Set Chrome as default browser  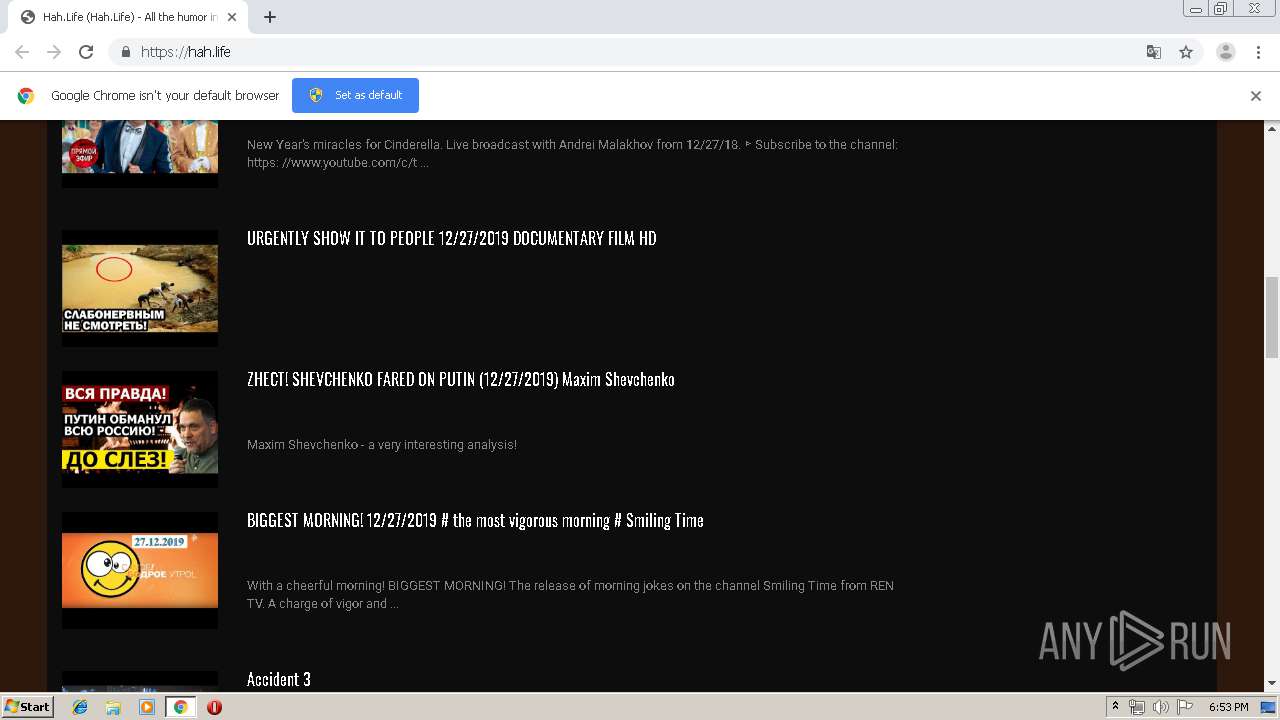click(355, 95)
